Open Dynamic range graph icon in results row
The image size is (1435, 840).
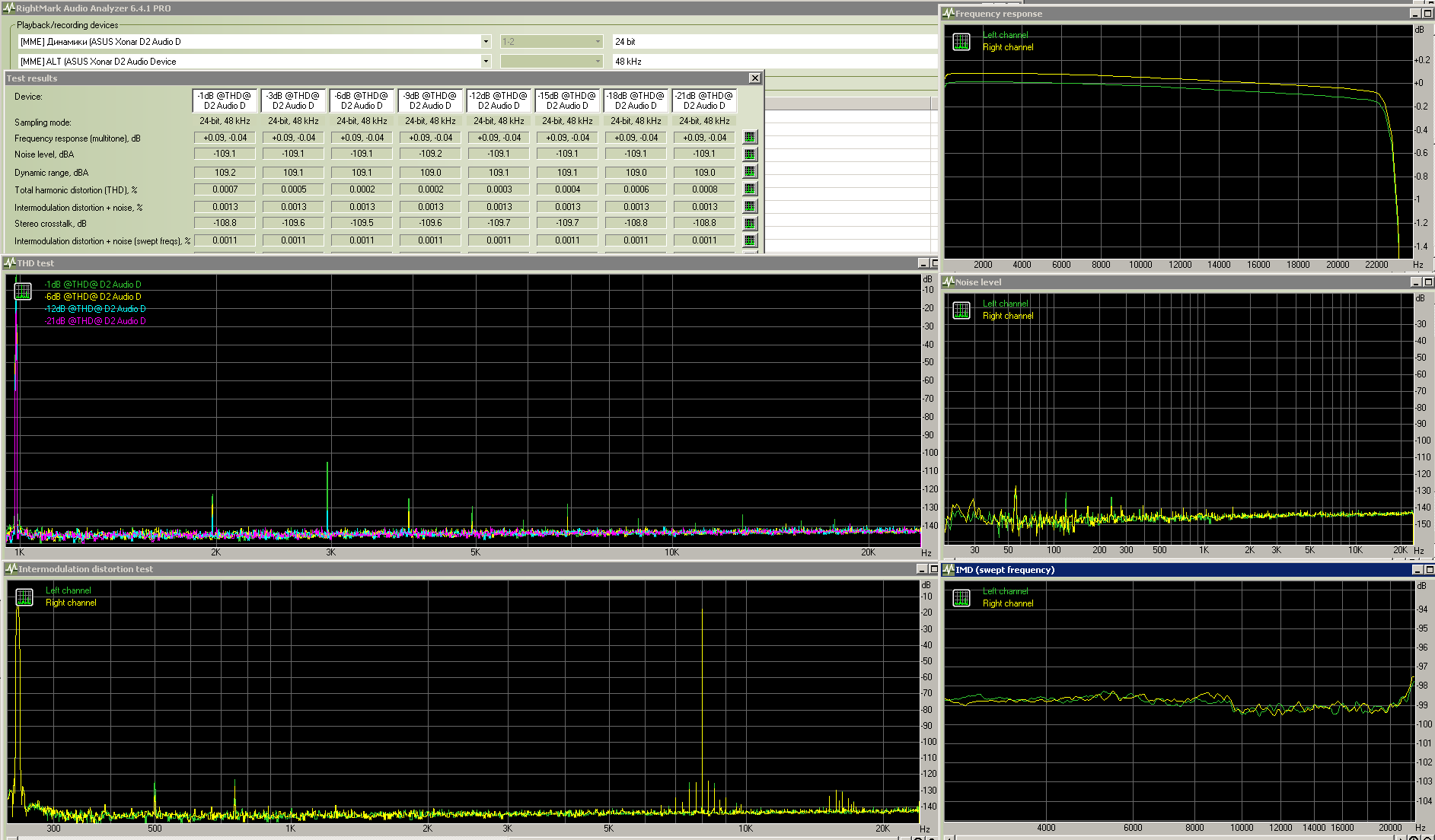point(750,172)
